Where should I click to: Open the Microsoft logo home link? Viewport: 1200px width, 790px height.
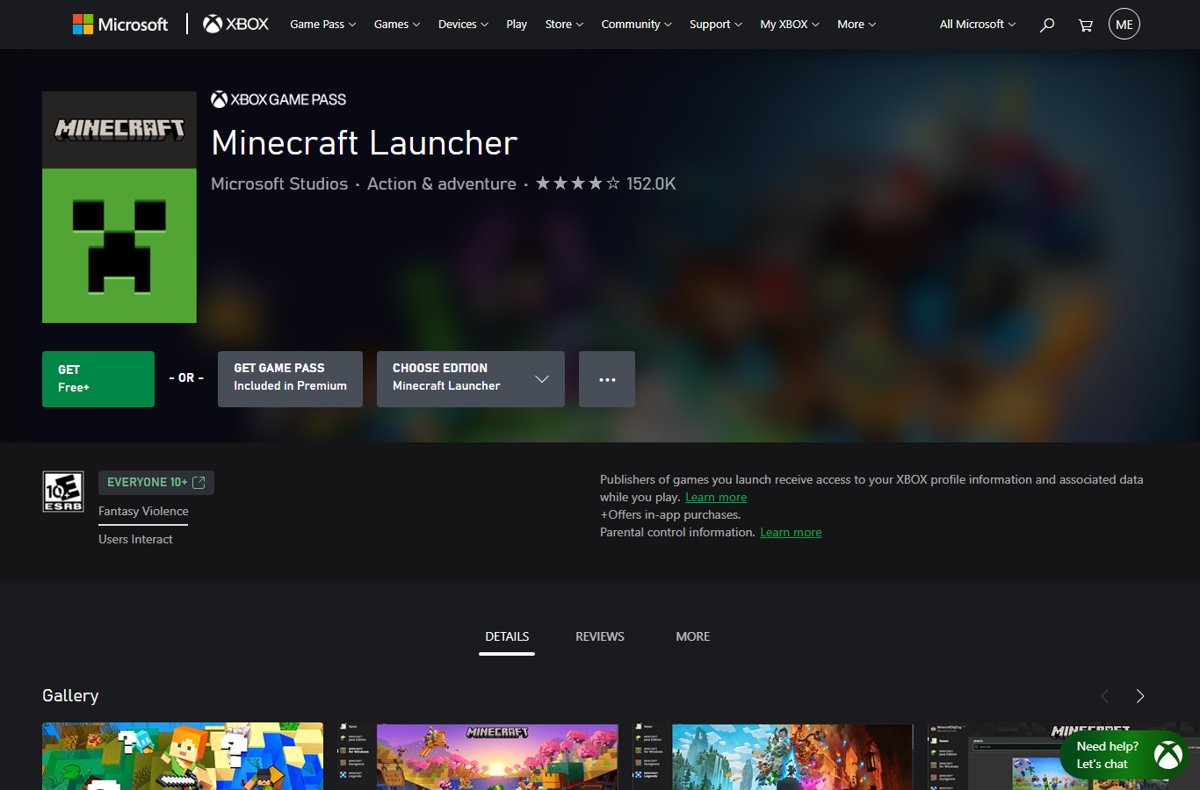tap(120, 24)
